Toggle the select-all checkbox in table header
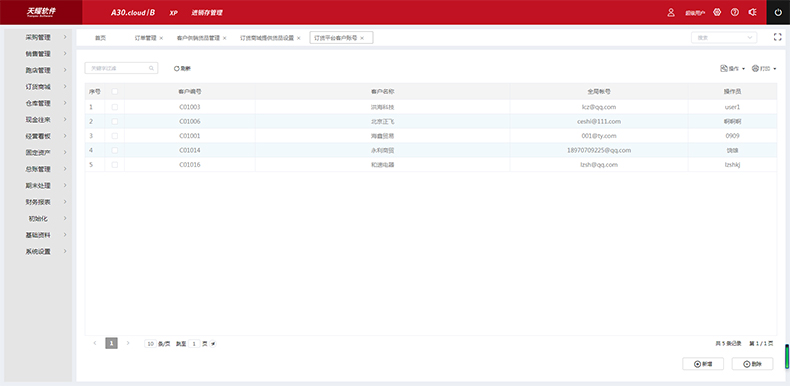Viewport: 790px width, 386px height. click(x=115, y=92)
